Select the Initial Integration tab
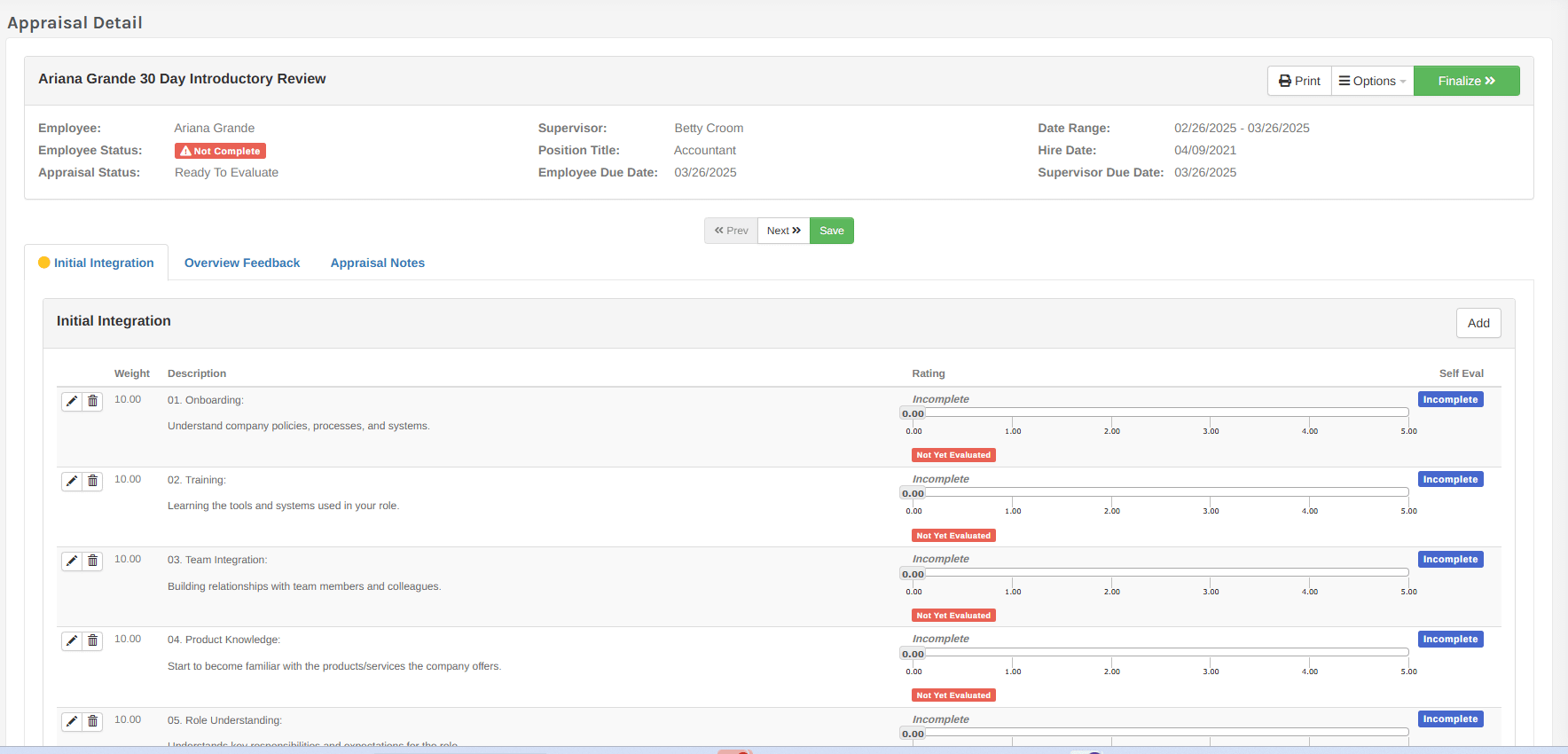The image size is (1568, 754). pyautogui.click(x=103, y=263)
